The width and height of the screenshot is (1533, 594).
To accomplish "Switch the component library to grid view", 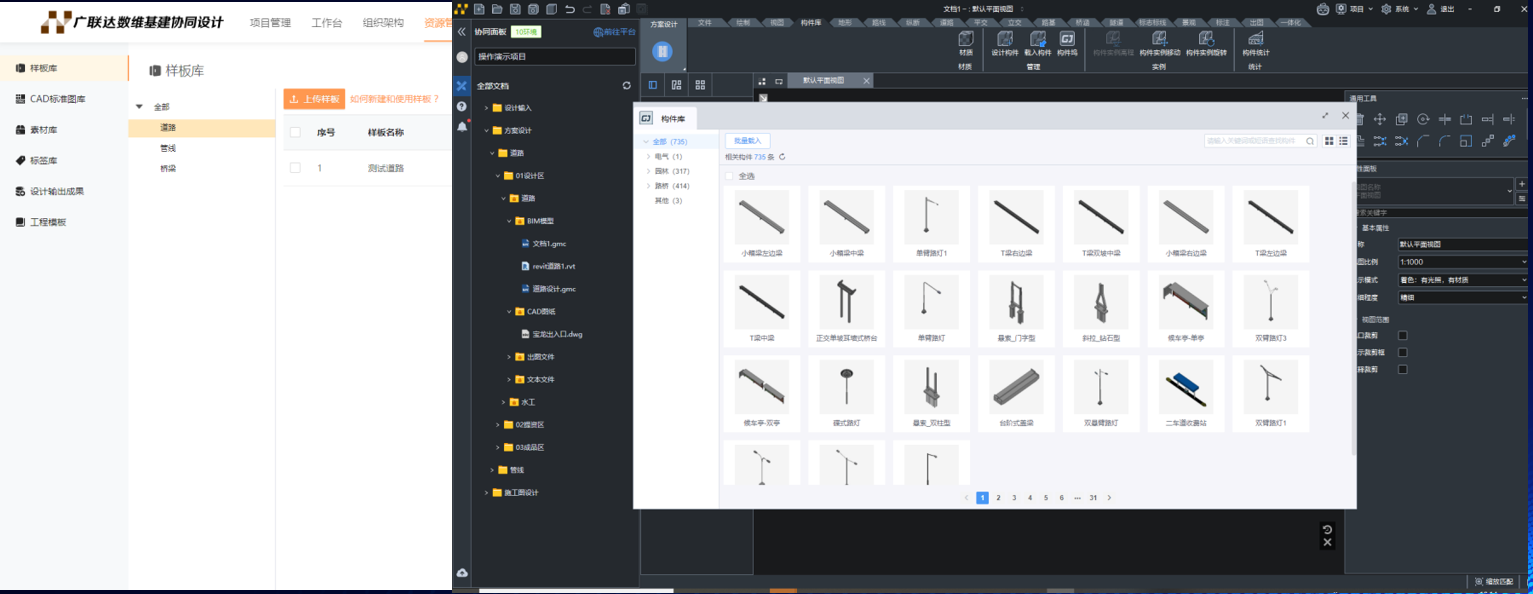I will pyautogui.click(x=1329, y=141).
